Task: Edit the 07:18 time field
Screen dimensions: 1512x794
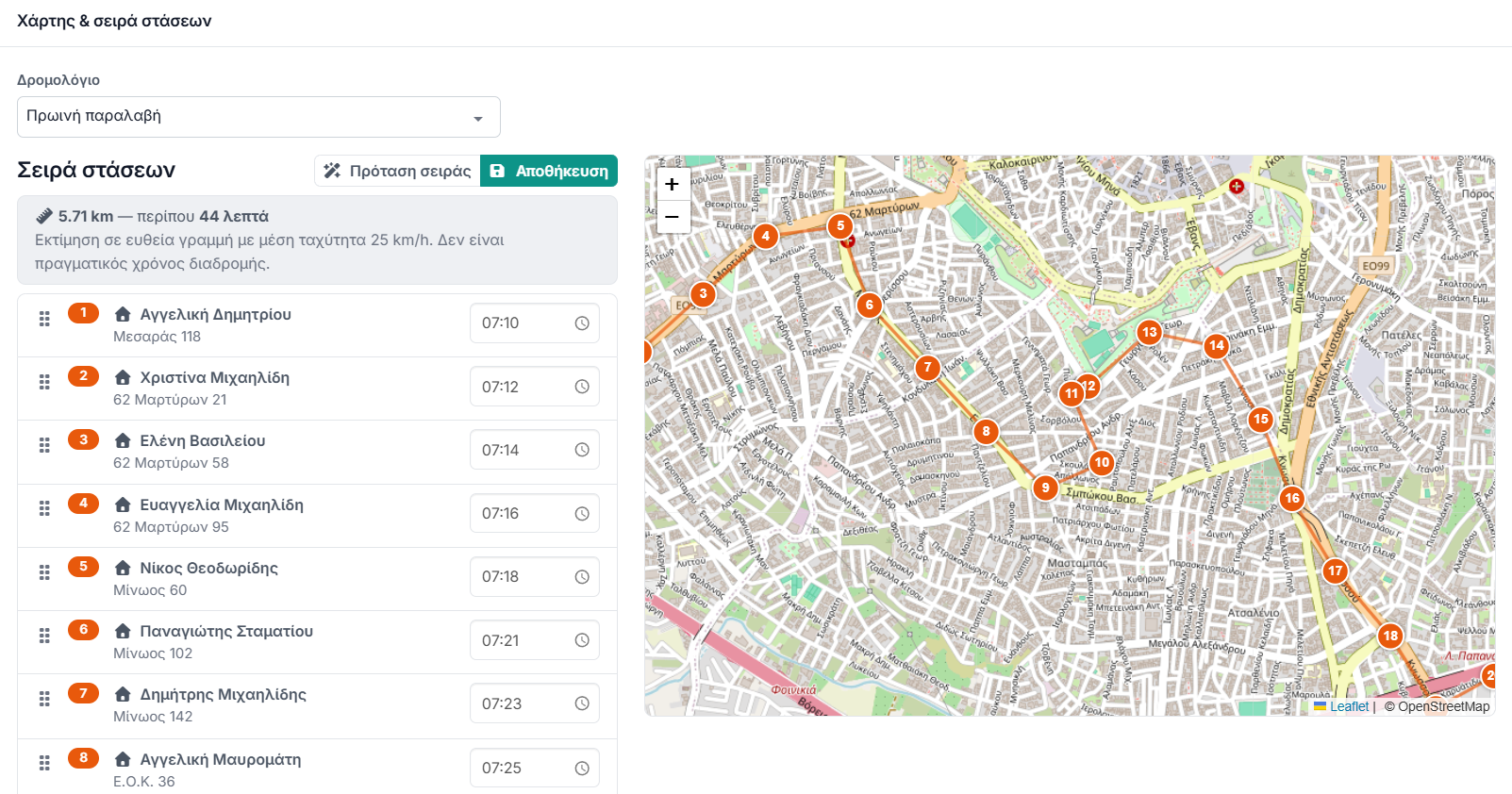Action: pos(535,577)
